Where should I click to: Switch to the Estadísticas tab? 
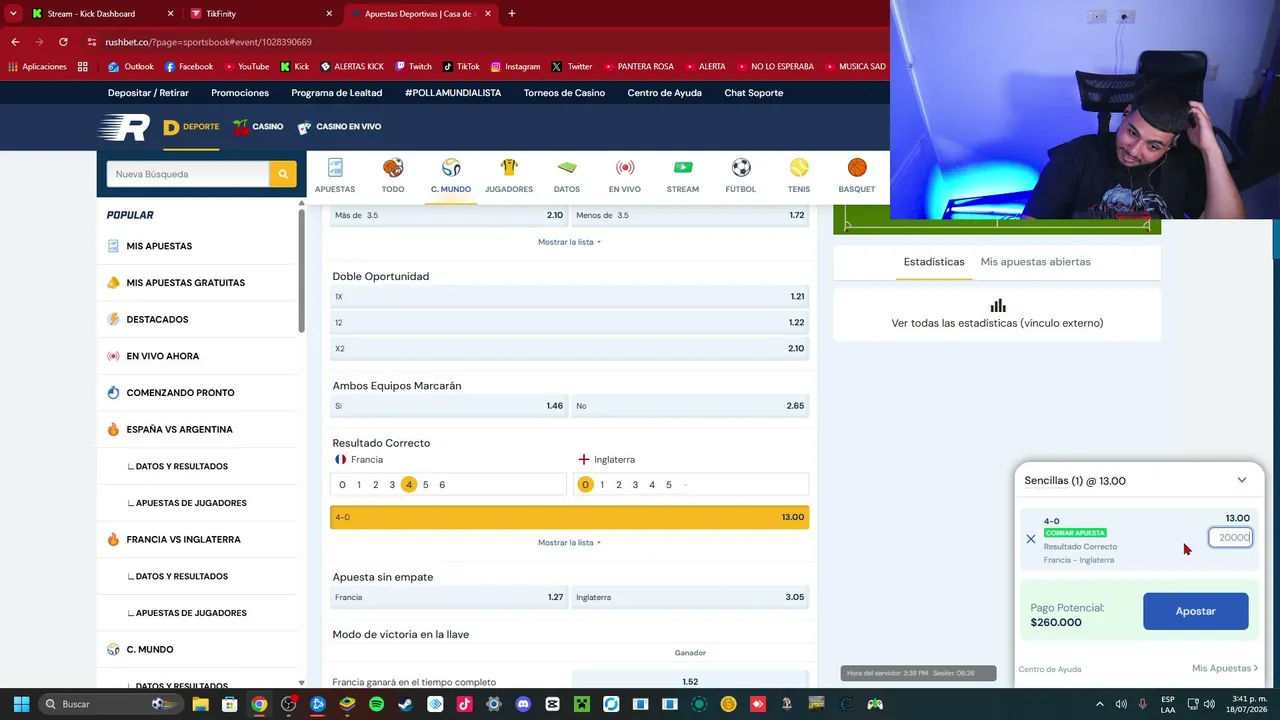tap(934, 262)
